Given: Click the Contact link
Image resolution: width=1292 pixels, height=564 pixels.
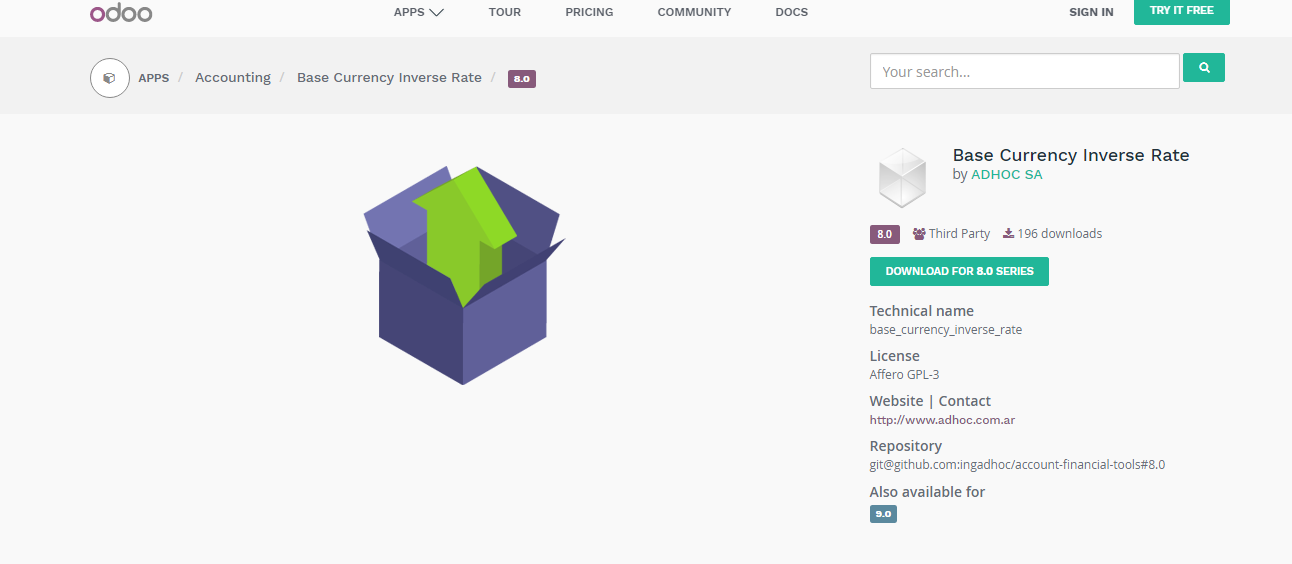Looking at the screenshot, I should [965, 401].
